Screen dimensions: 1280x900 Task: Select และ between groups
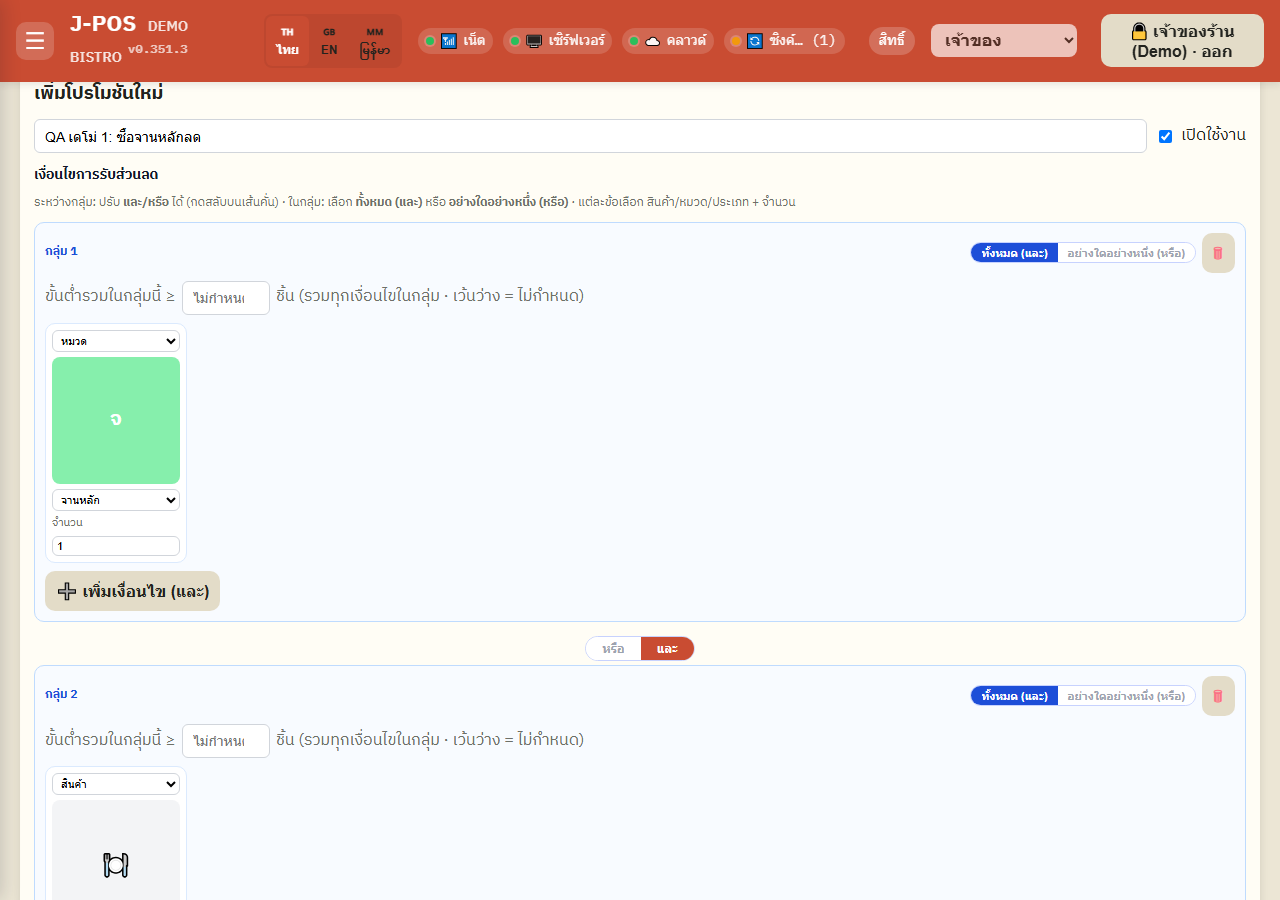[667, 649]
